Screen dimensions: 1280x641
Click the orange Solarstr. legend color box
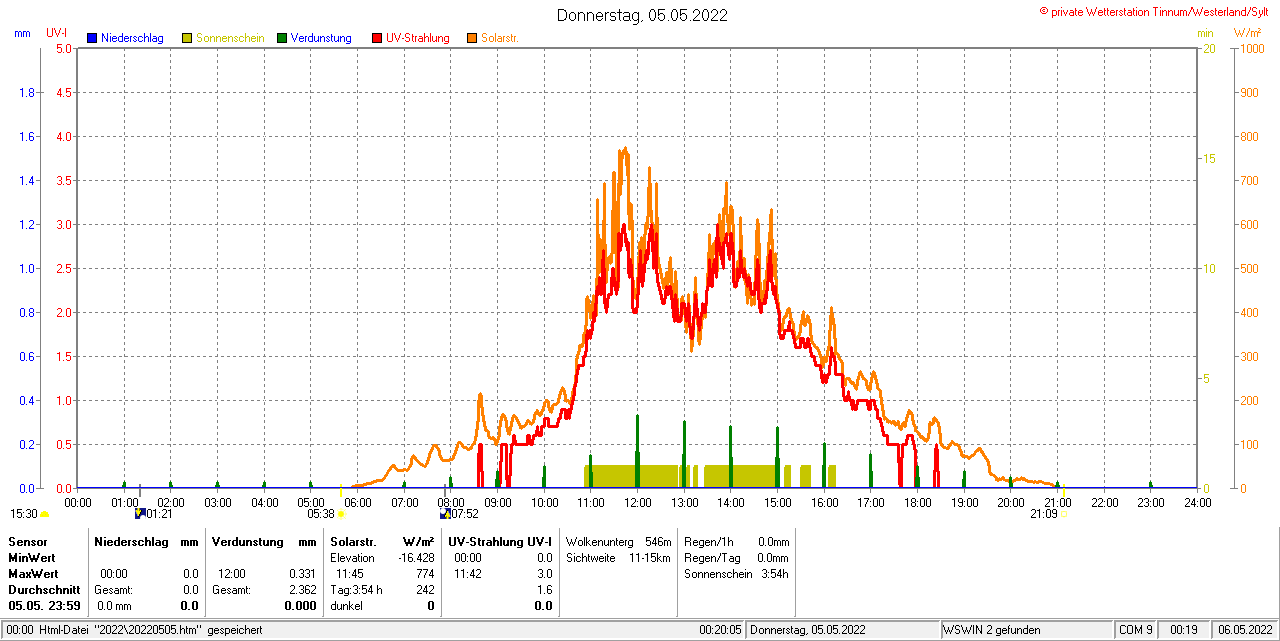472,38
